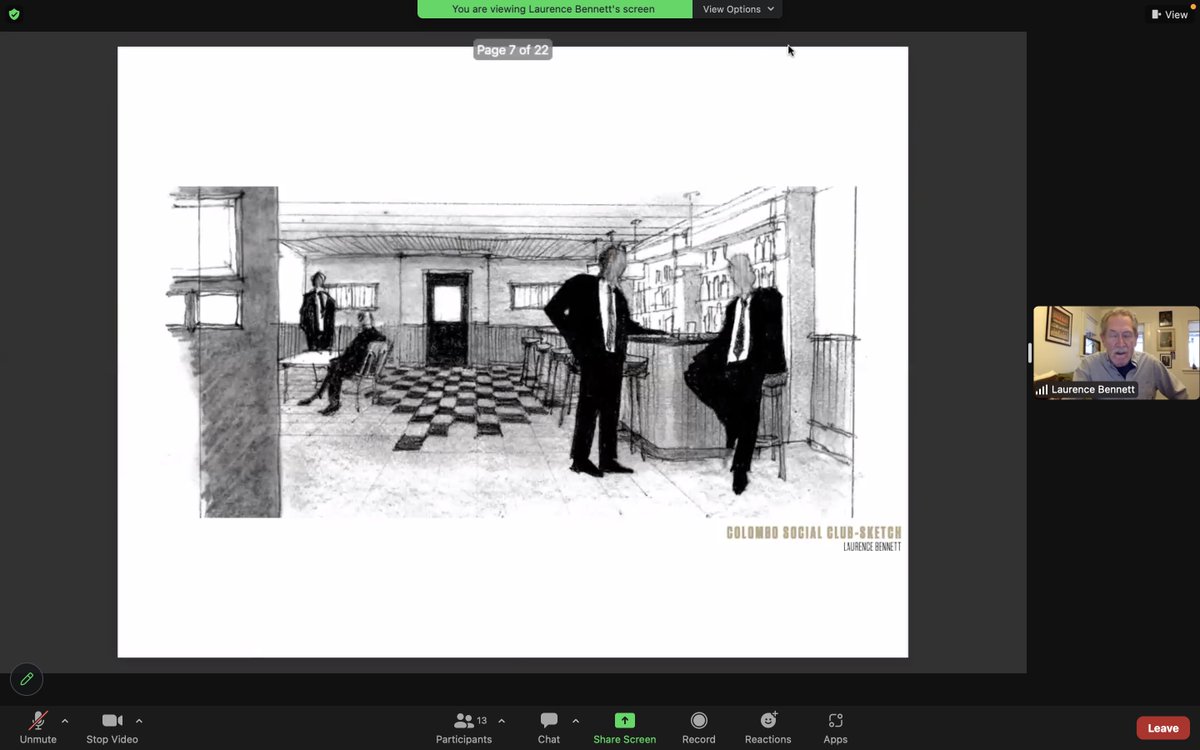Click the Colombo Social Club-Sketch caption
The height and width of the screenshot is (750, 1200).
pyautogui.click(x=813, y=533)
